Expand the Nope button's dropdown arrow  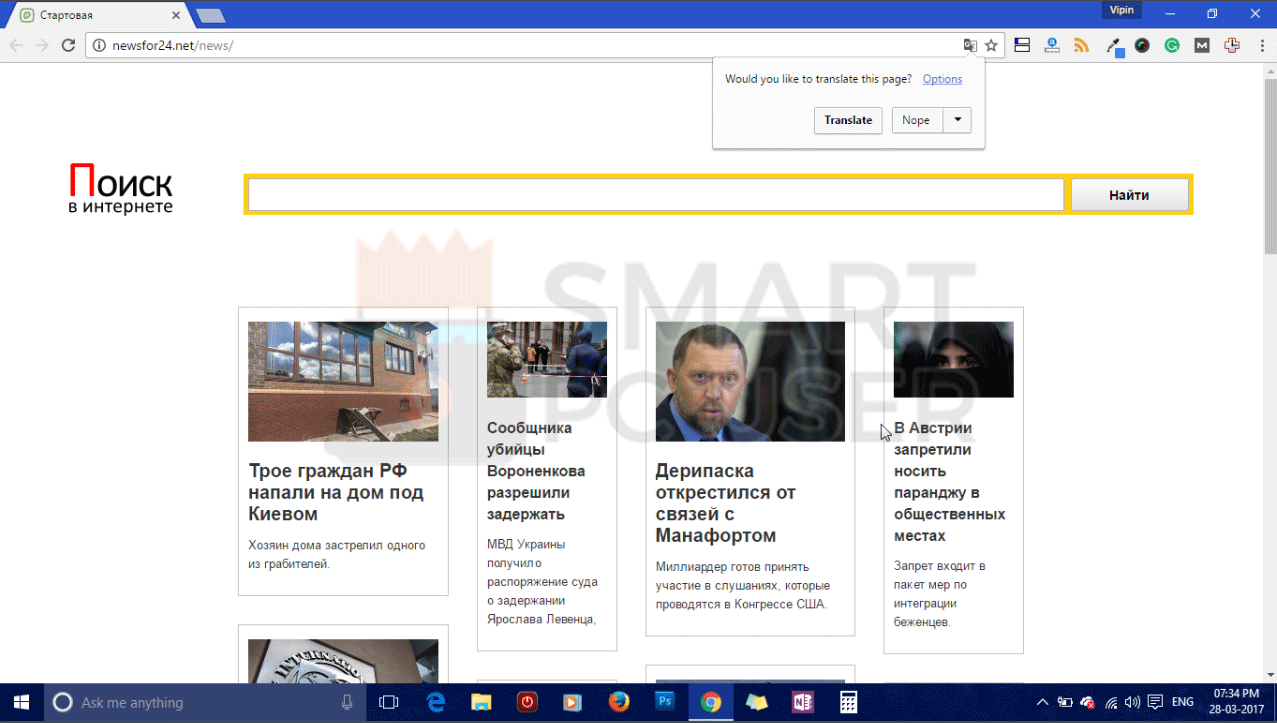point(957,120)
